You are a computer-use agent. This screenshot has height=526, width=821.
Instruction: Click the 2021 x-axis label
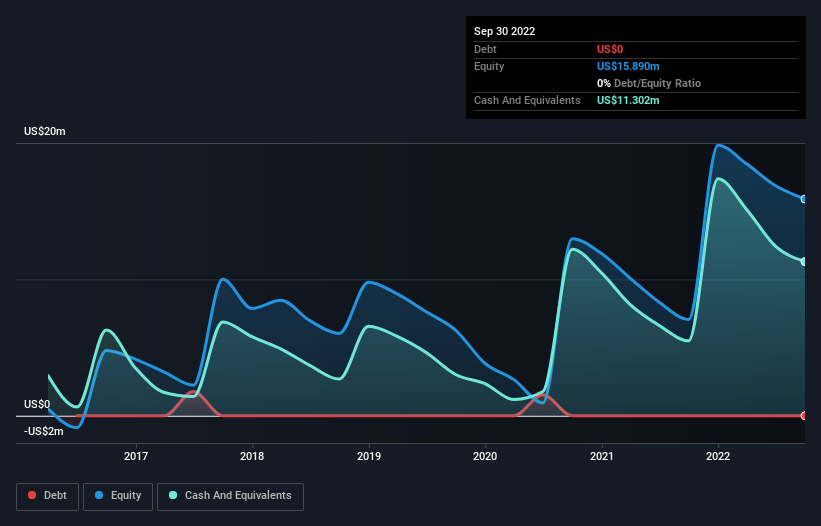[602, 456]
